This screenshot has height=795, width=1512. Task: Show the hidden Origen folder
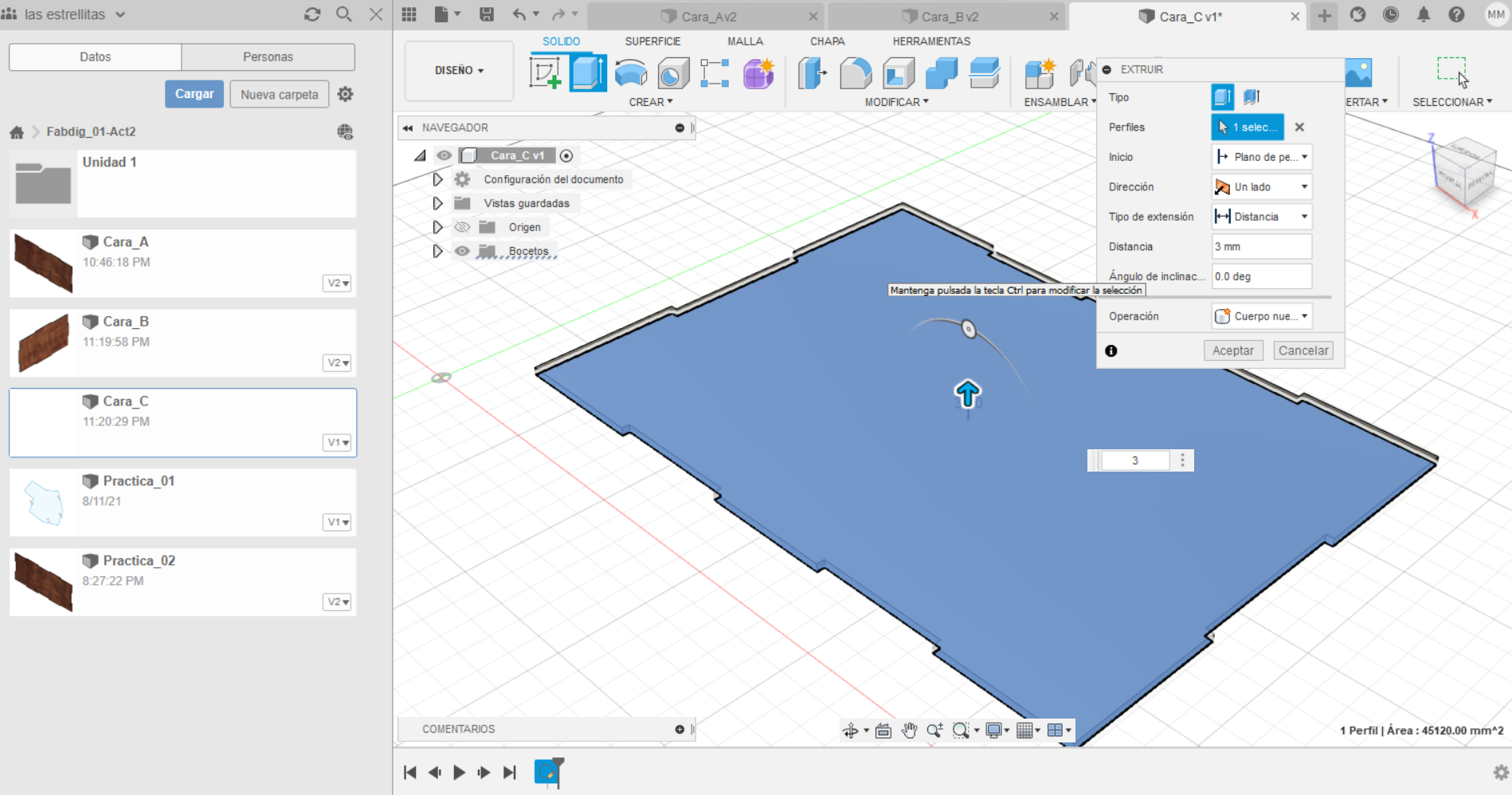click(462, 227)
